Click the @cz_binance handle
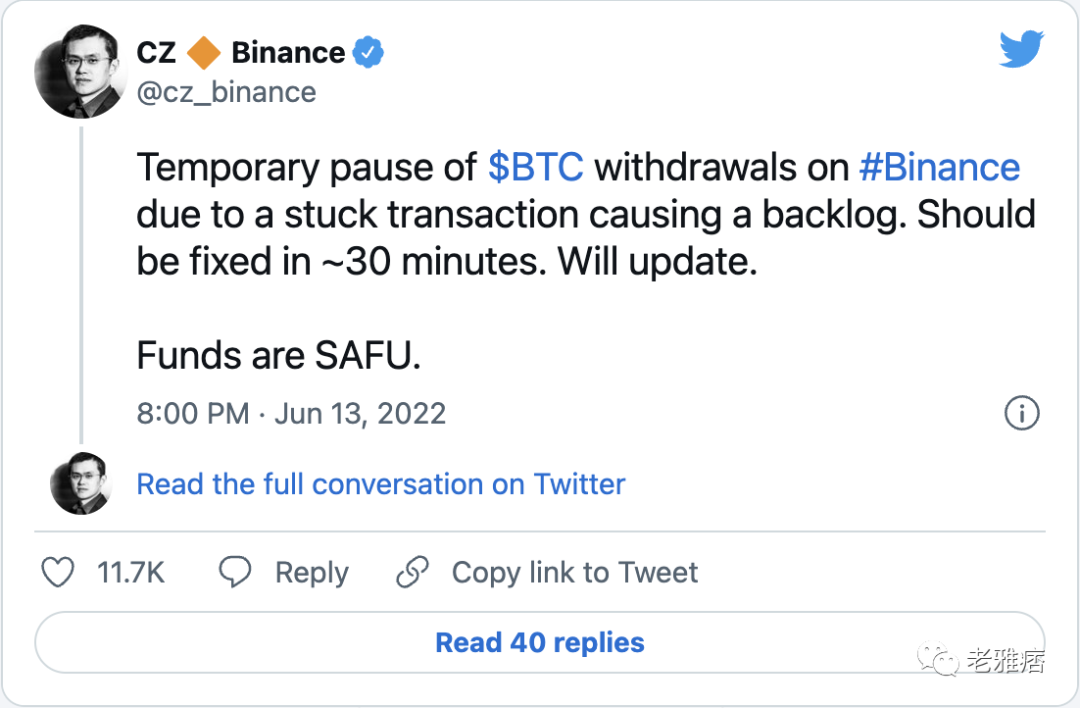The width and height of the screenshot is (1080, 708). (226, 92)
